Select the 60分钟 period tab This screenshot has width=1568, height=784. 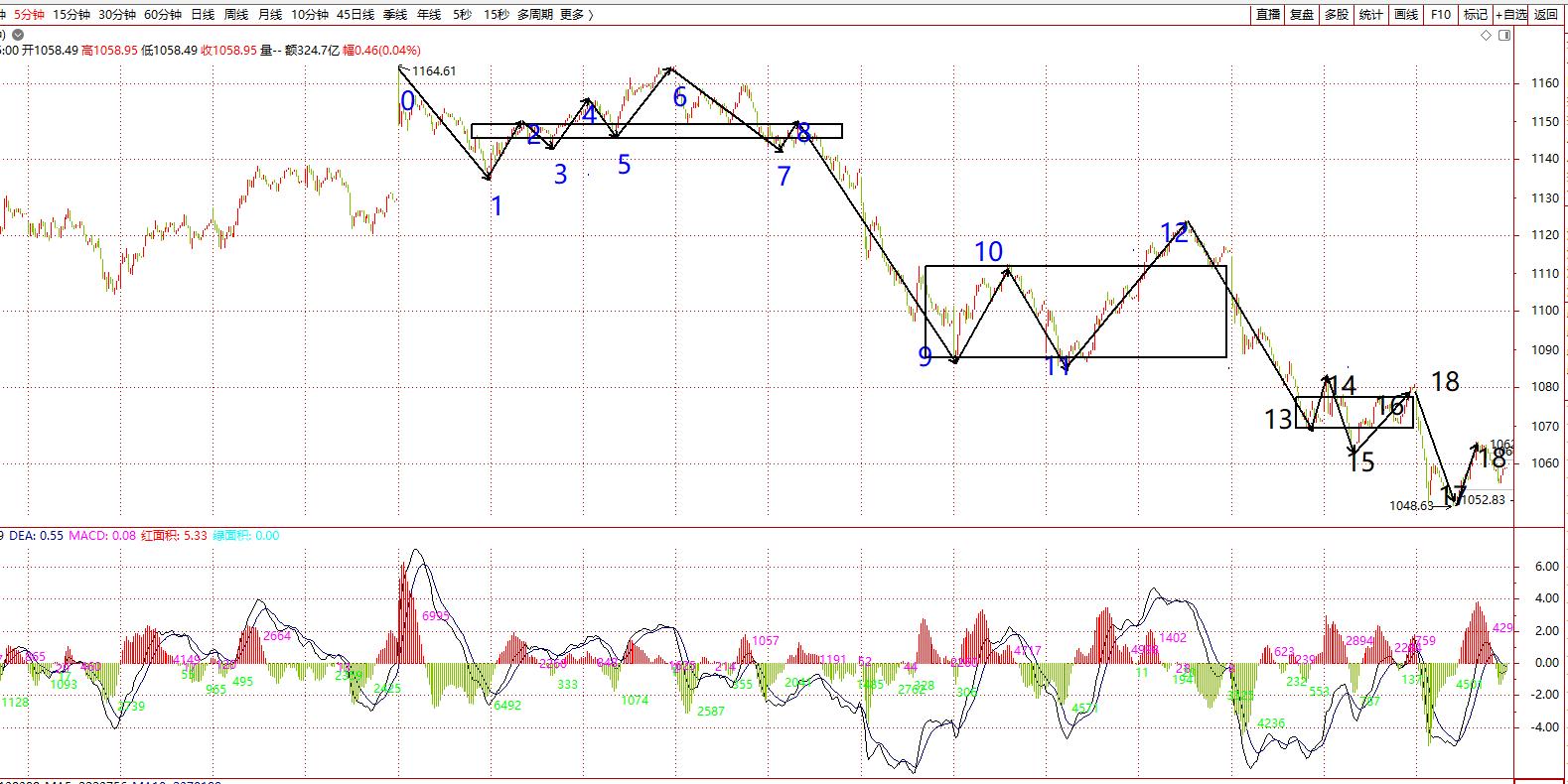pos(163,15)
